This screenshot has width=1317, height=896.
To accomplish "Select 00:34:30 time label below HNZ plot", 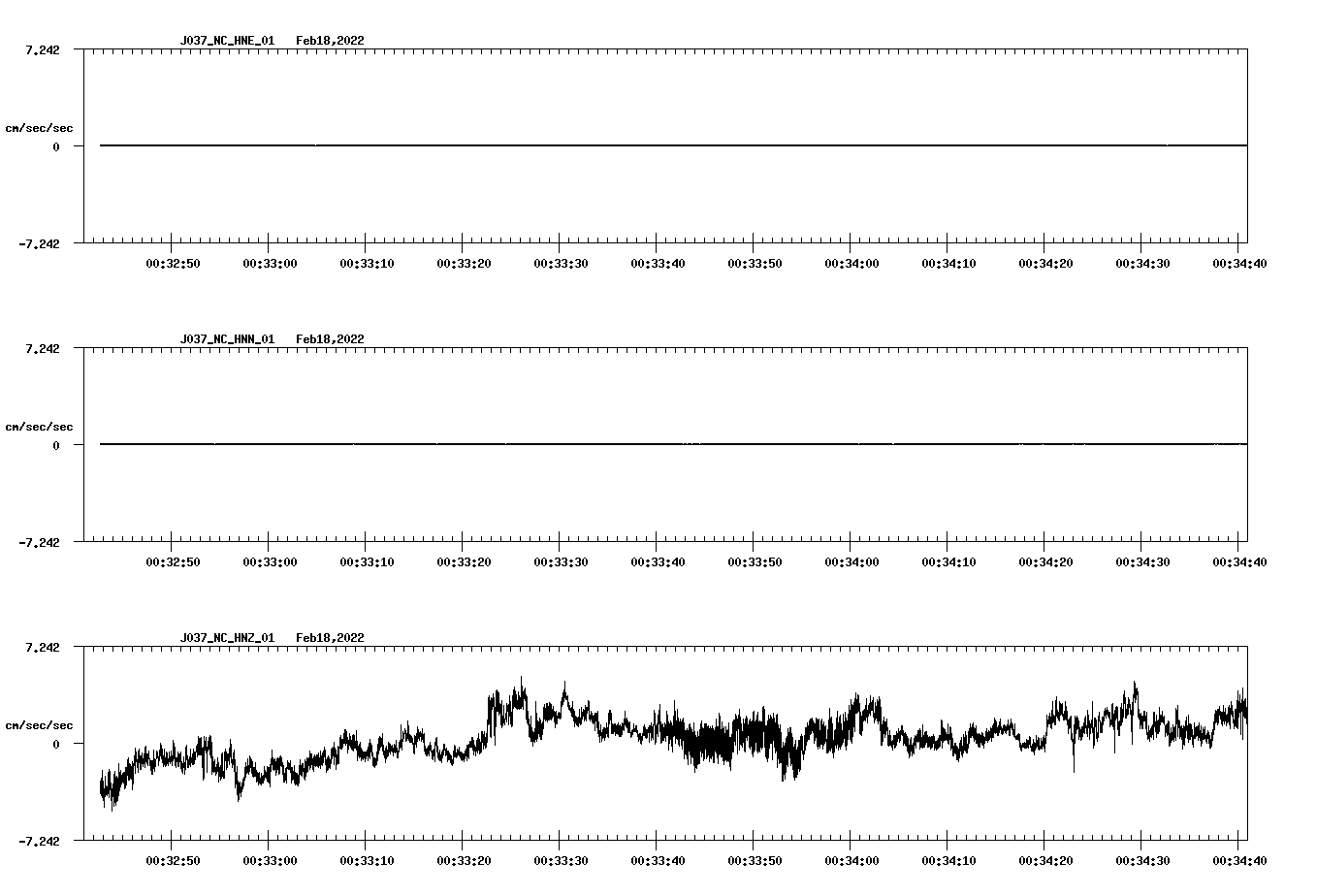I will coord(1142,860).
